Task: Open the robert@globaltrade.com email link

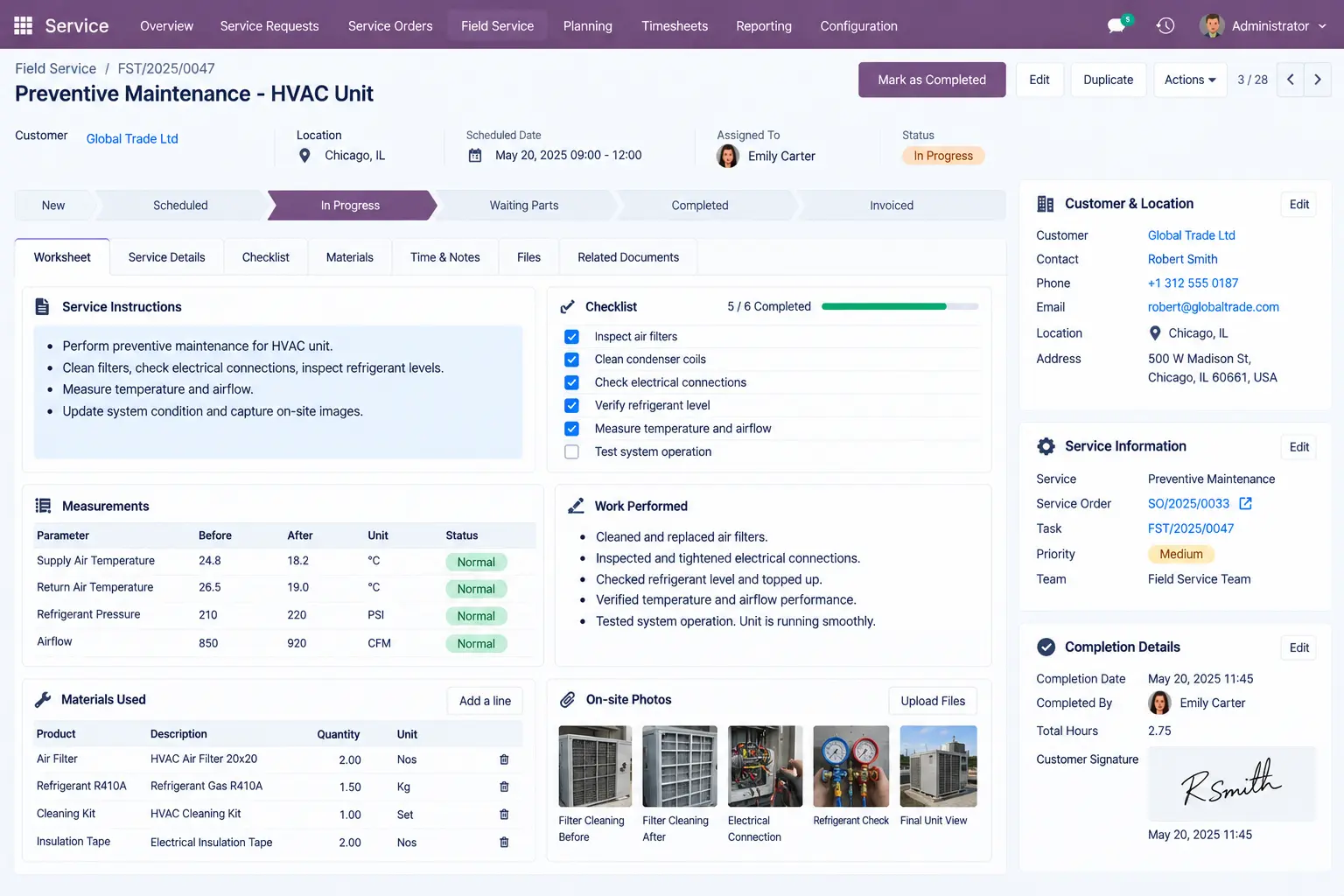Action: click(x=1213, y=307)
